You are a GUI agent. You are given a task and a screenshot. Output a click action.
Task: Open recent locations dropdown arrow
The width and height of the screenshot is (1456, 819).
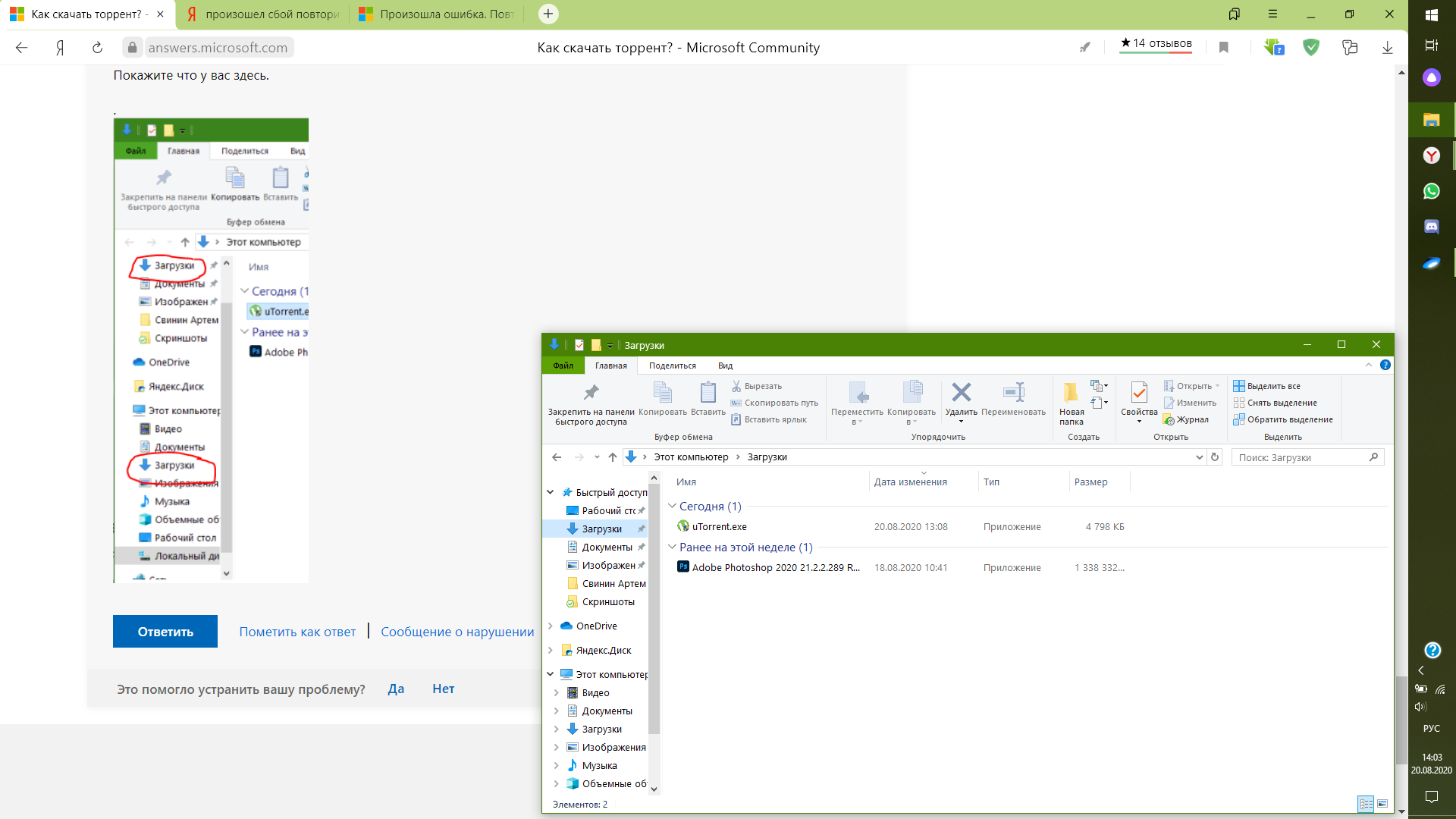tap(598, 457)
